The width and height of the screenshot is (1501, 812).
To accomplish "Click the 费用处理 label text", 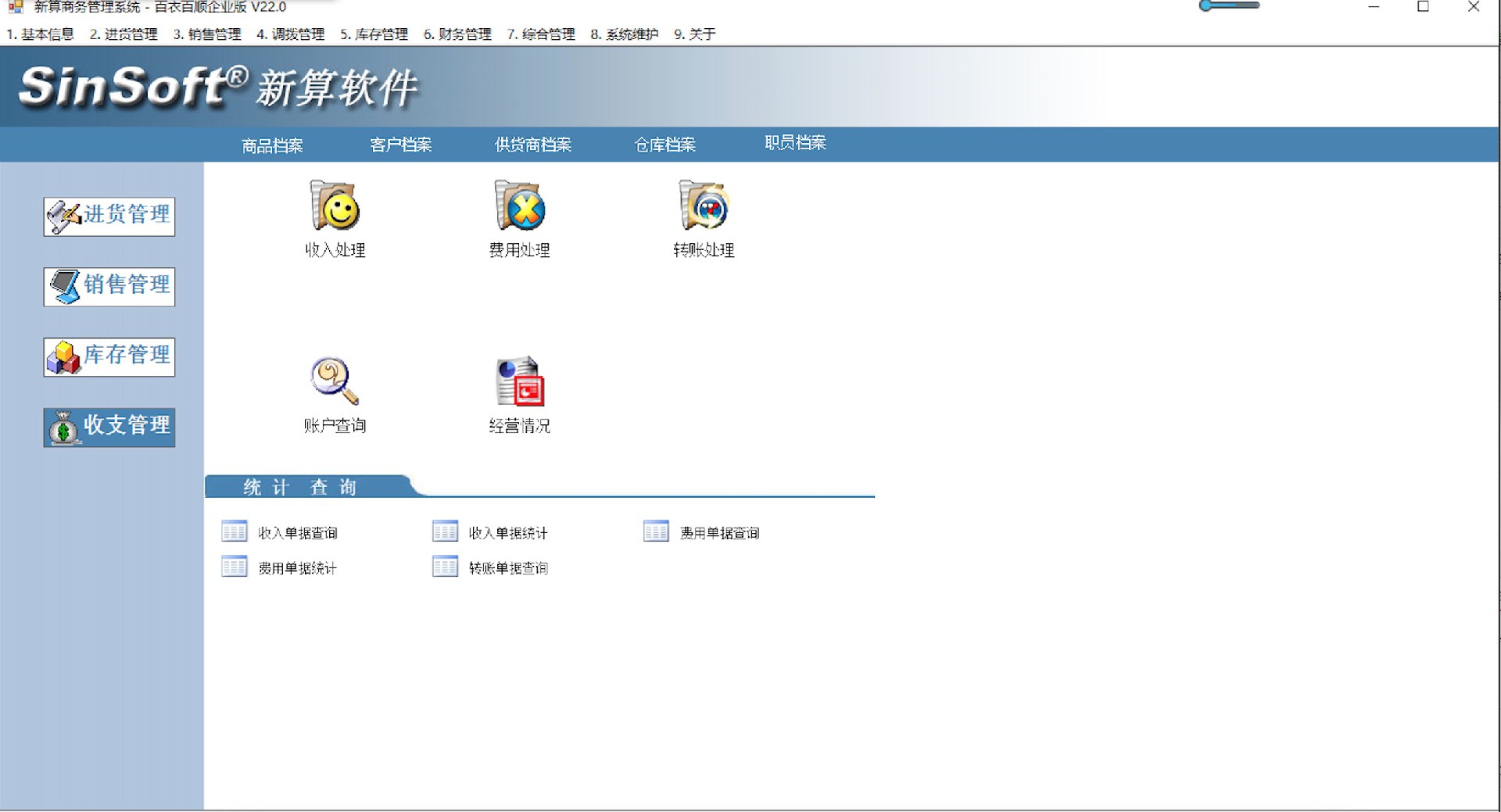I will pyautogui.click(x=520, y=250).
